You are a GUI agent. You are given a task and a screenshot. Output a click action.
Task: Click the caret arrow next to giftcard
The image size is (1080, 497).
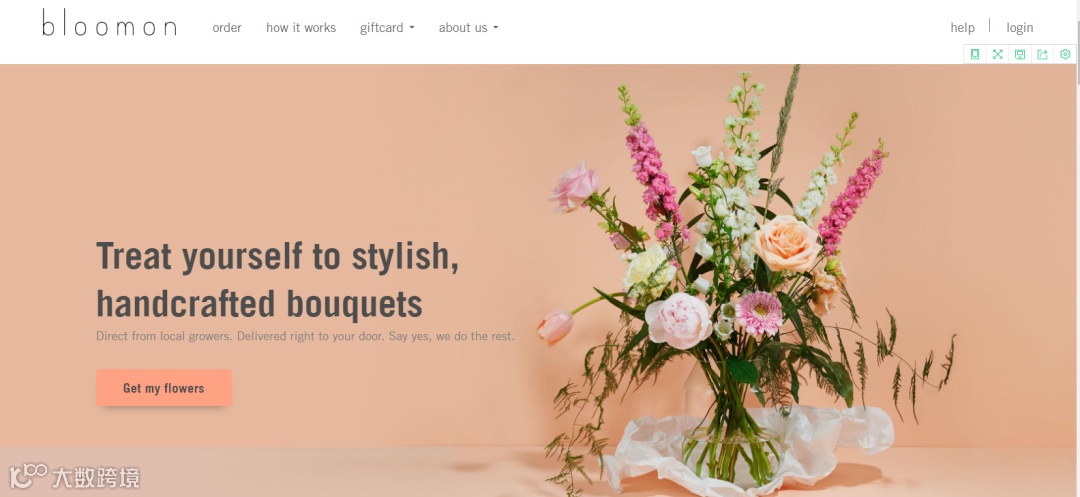coord(412,28)
